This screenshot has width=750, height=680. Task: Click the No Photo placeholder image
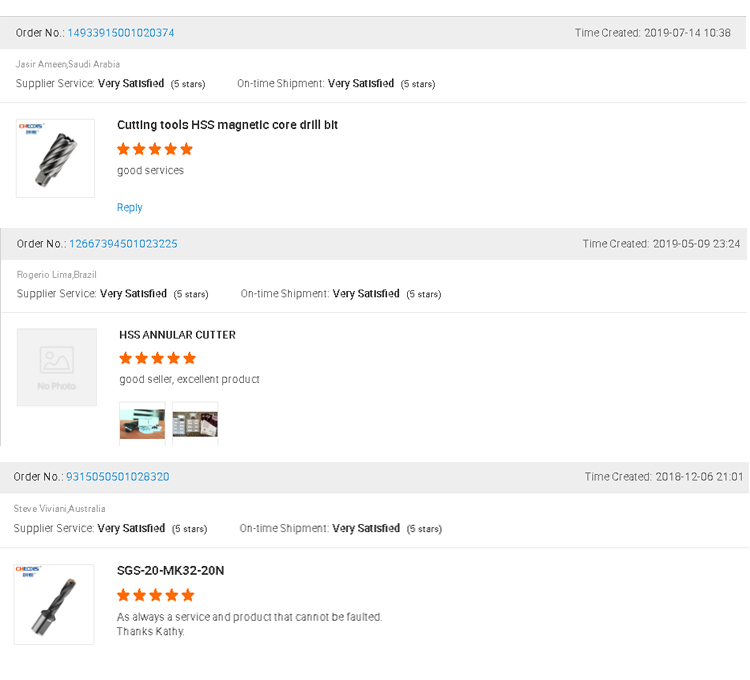57,367
